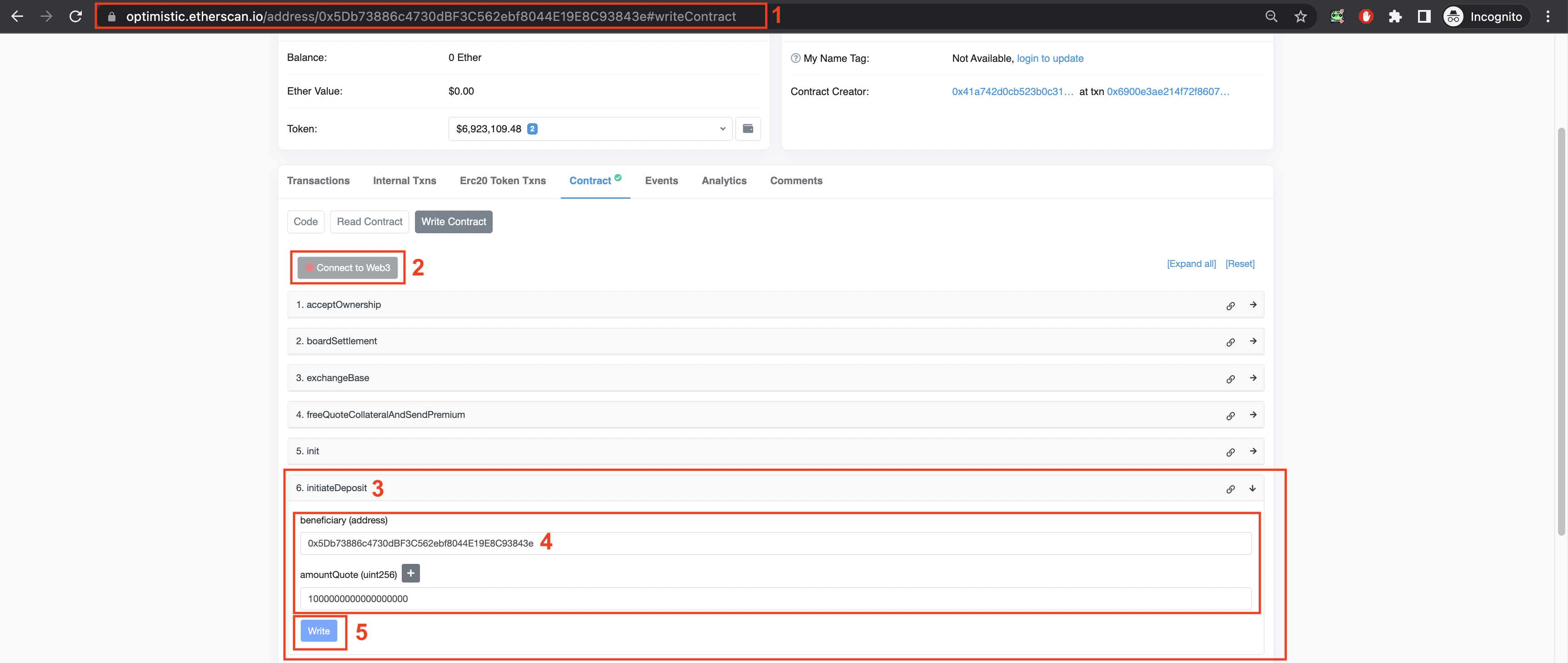The image size is (1568, 663).
Task: Switch to the Events tab
Action: pos(661,181)
